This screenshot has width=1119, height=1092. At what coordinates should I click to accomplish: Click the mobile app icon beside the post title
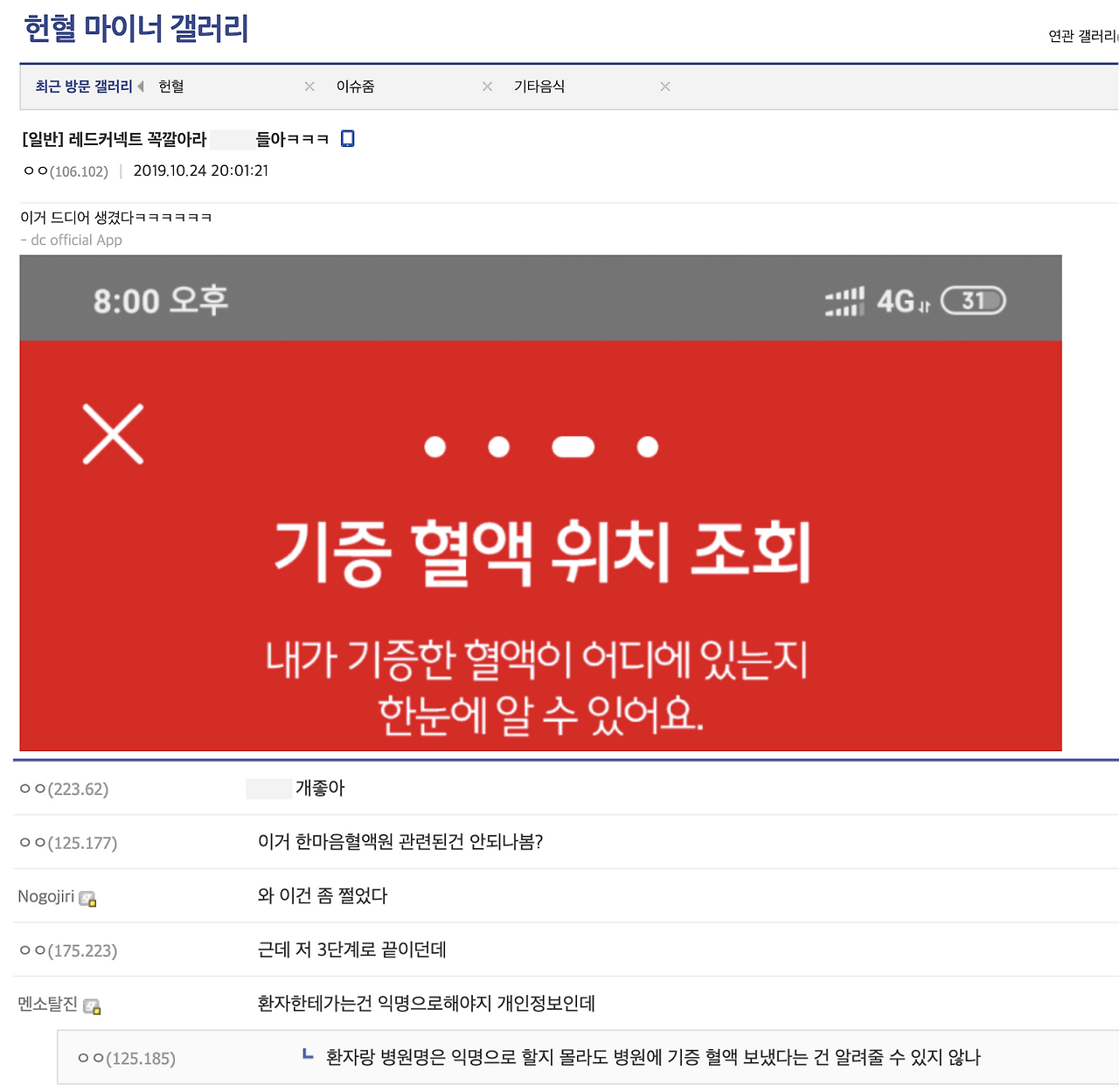[347, 138]
